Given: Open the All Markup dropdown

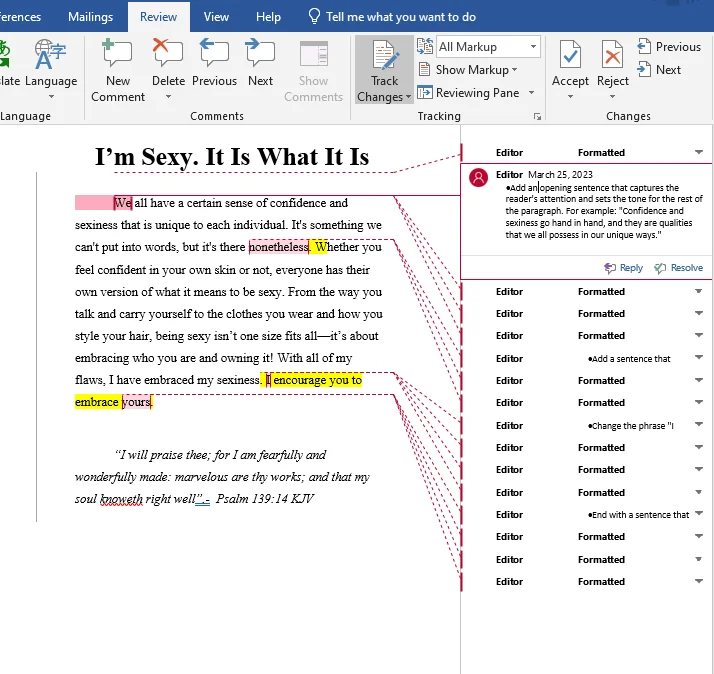Looking at the screenshot, I should [x=488, y=47].
